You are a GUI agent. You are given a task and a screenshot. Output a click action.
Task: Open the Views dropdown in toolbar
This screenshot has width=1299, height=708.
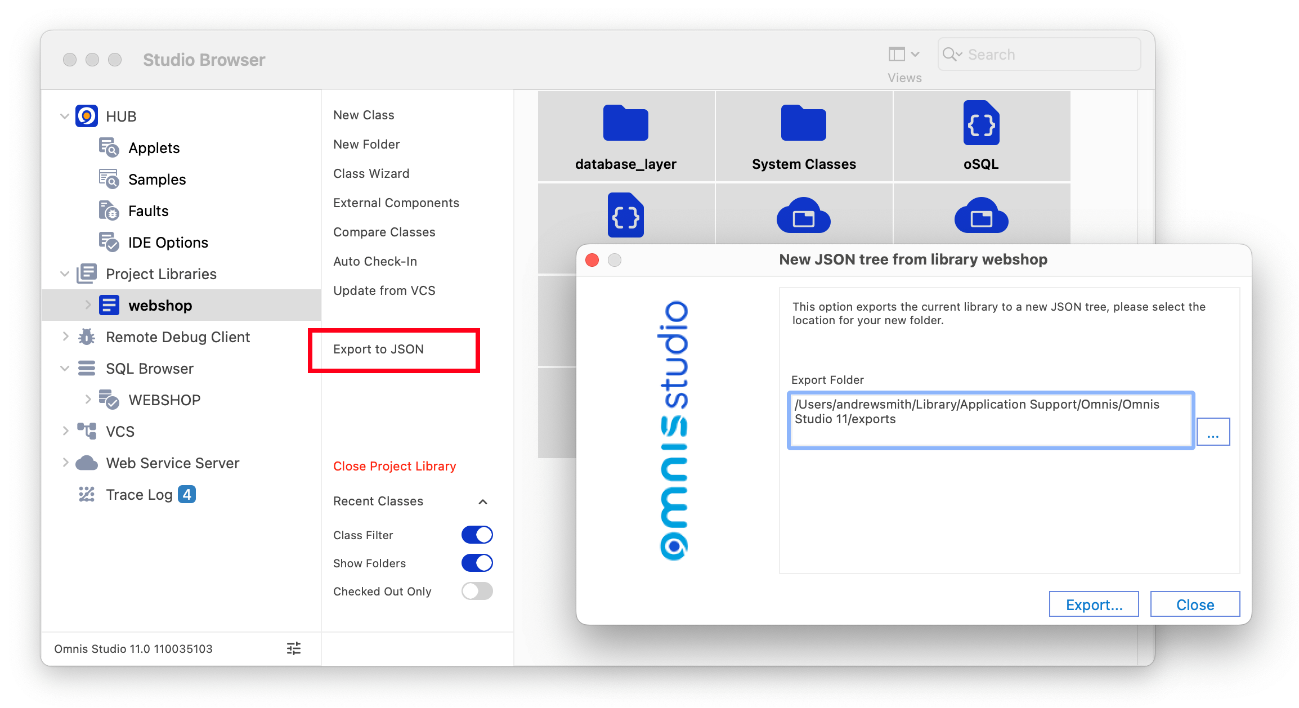pyautogui.click(x=904, y=55)
